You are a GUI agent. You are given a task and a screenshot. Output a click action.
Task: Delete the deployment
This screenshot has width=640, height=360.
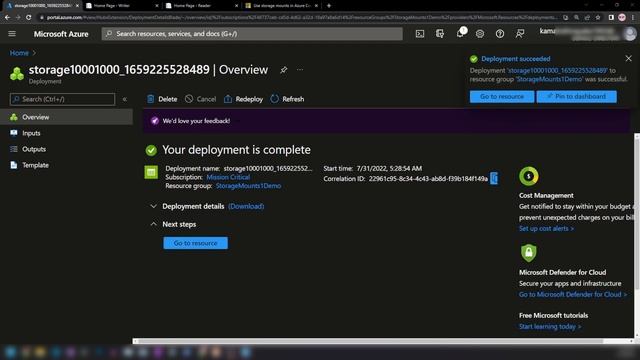pos(162,99)
